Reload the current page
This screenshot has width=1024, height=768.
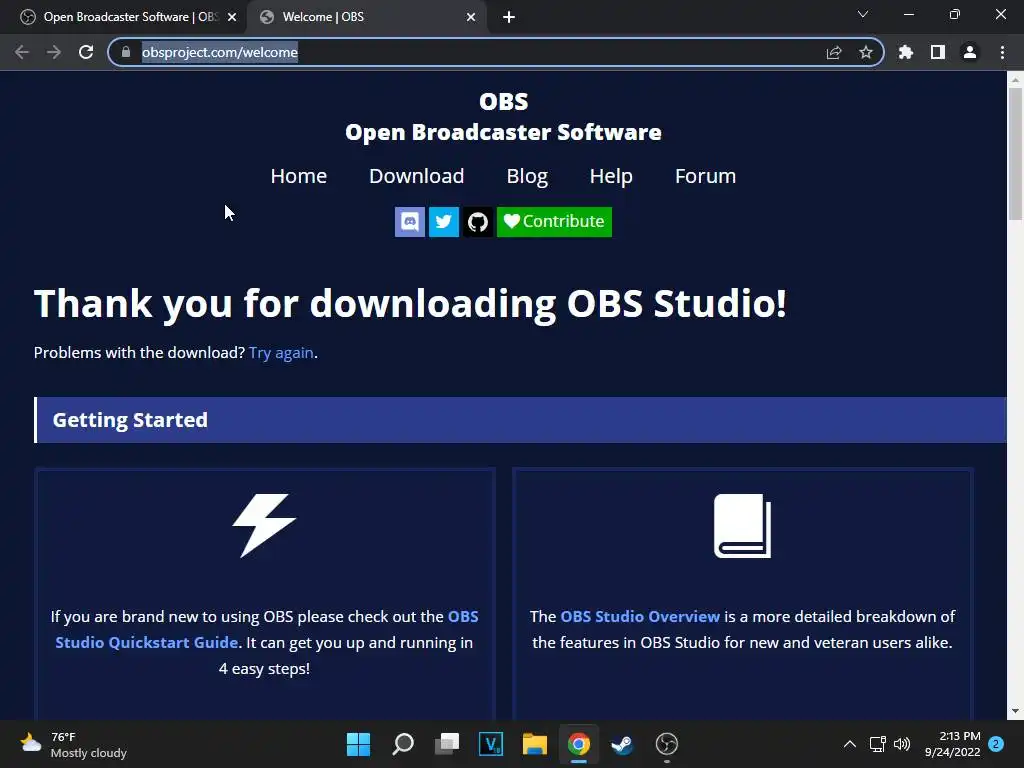click(86, 52)
